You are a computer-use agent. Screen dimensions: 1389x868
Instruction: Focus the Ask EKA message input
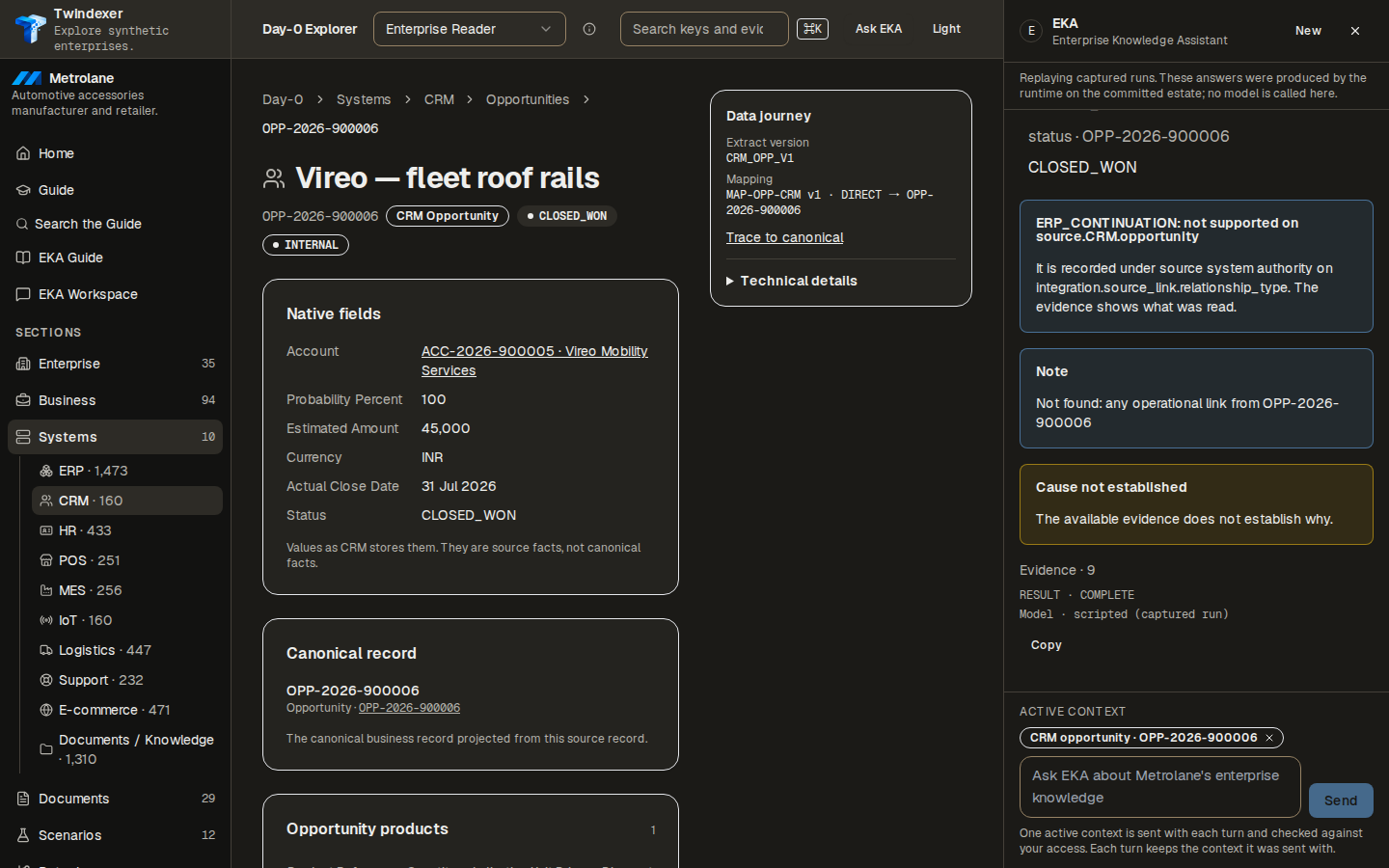click(x=1160, y=787)
